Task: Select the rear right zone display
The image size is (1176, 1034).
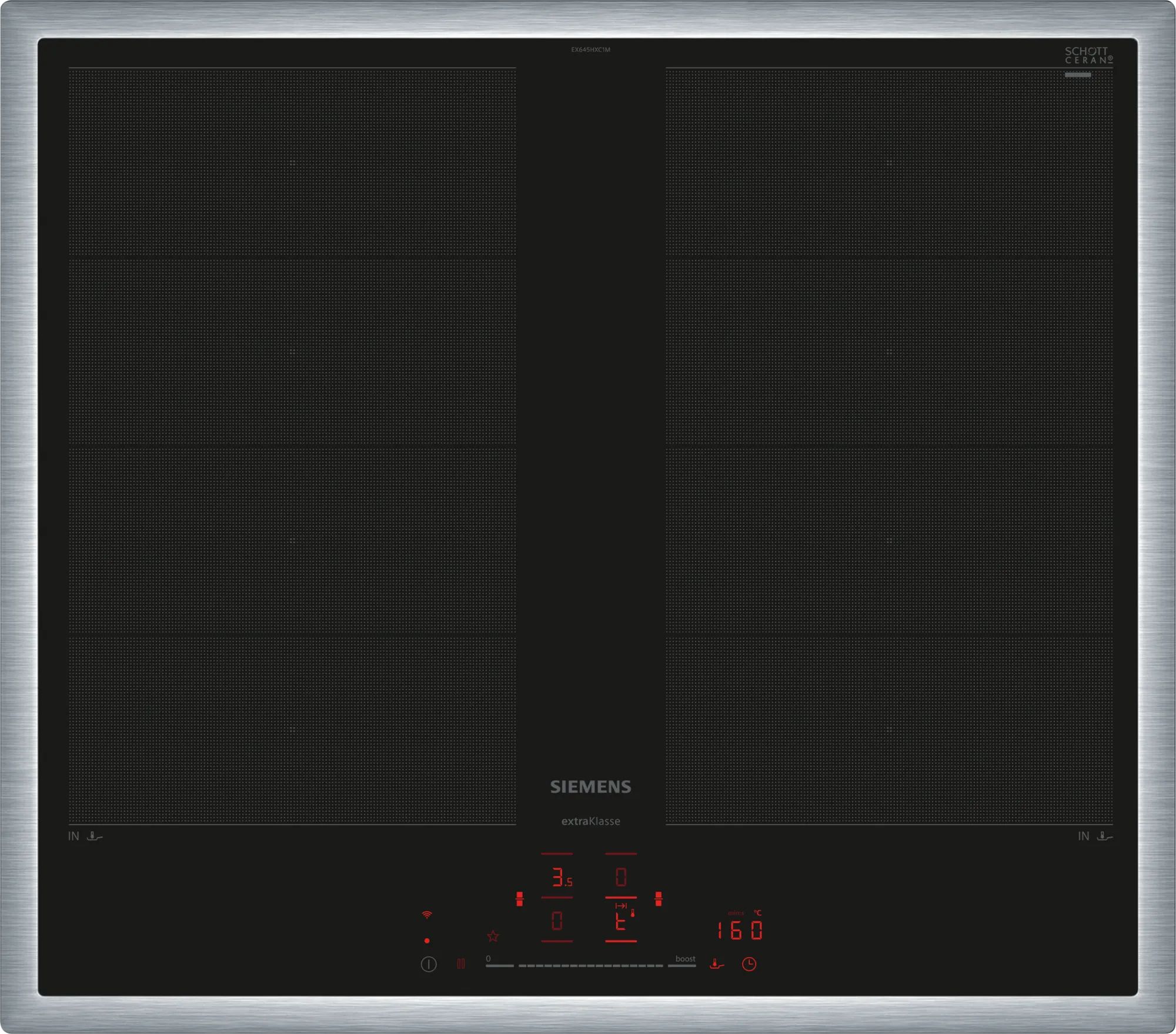Action: (x=621, y=878)
